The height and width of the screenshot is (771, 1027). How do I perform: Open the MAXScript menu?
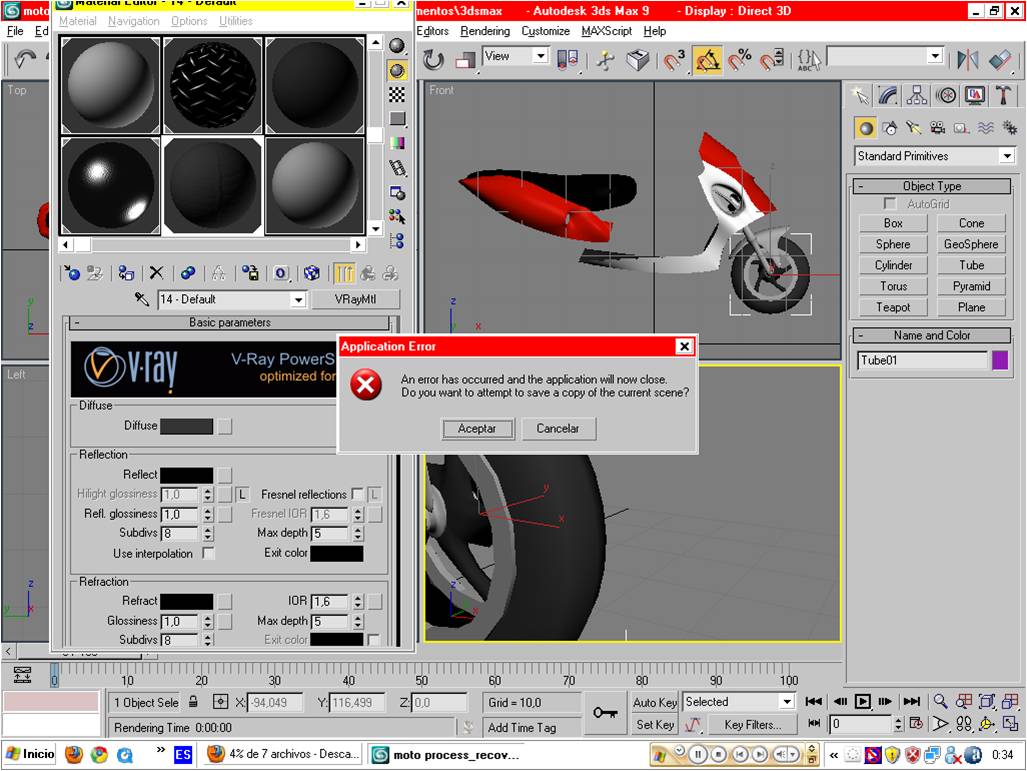pos(607,31)
